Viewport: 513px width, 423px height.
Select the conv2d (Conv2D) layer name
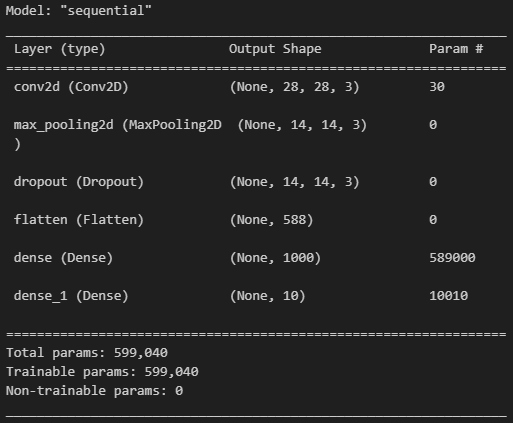pos(71,87)
